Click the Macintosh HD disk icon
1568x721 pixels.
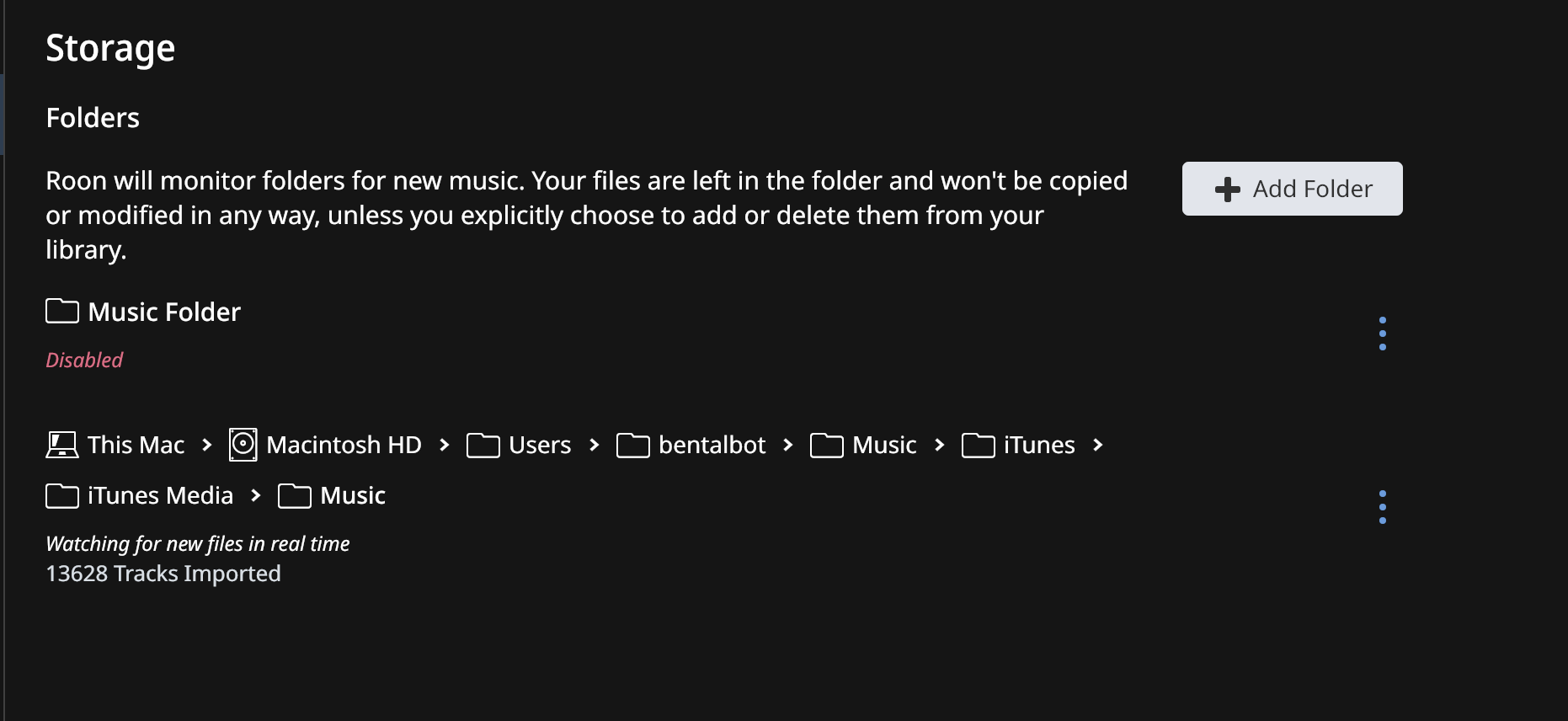243,444
